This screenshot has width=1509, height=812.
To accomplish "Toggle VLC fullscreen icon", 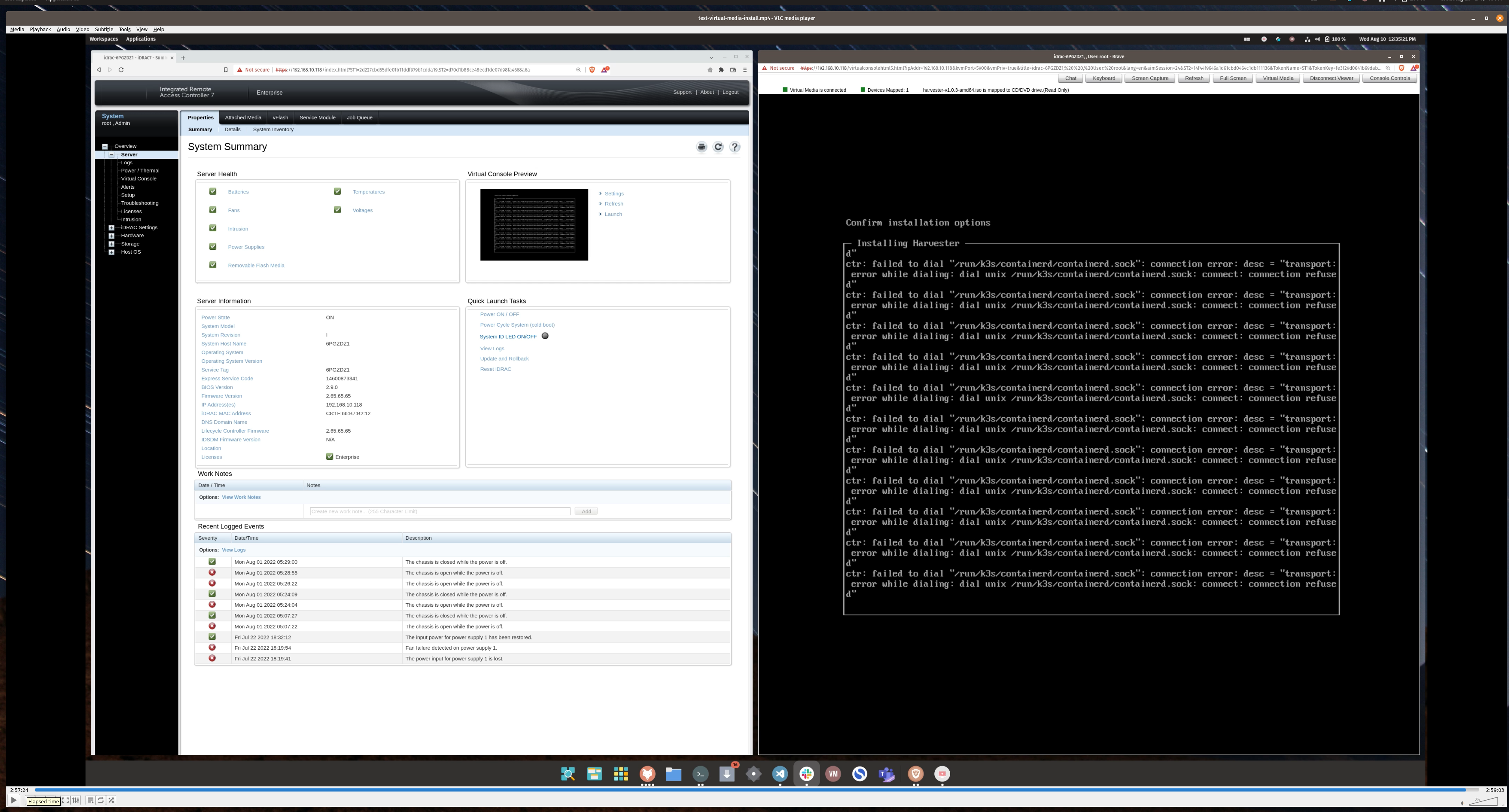I will [x=65, y=800].
